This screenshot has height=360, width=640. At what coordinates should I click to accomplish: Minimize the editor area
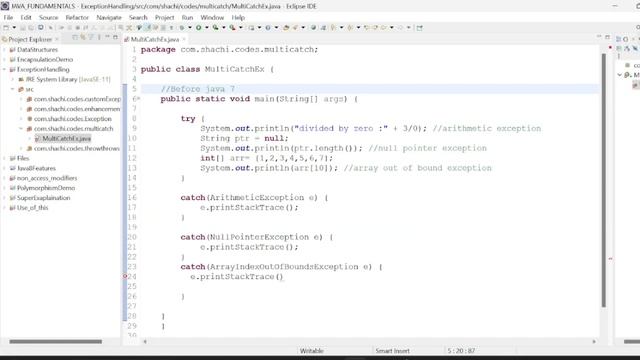599,37
